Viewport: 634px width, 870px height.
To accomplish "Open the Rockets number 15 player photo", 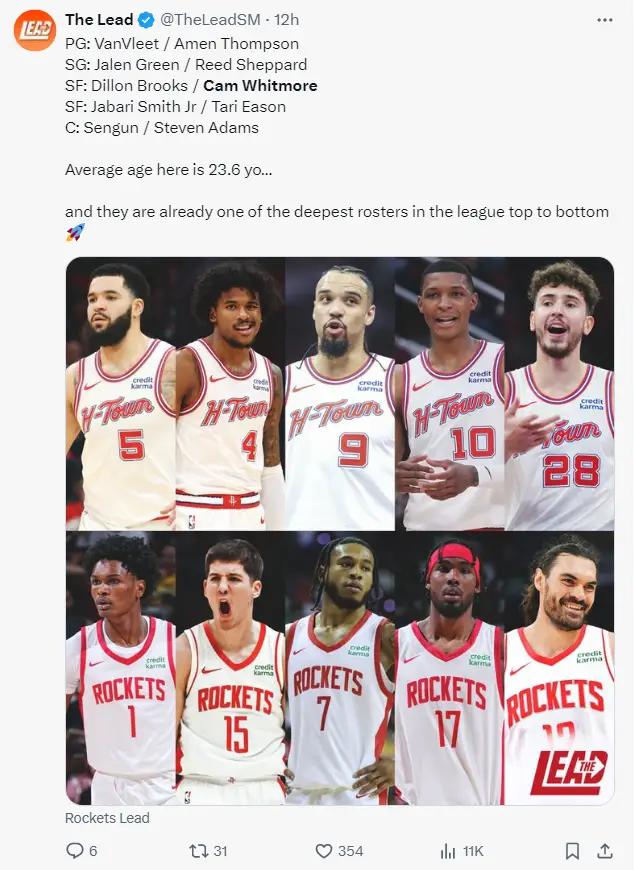I will pos(231,668).
